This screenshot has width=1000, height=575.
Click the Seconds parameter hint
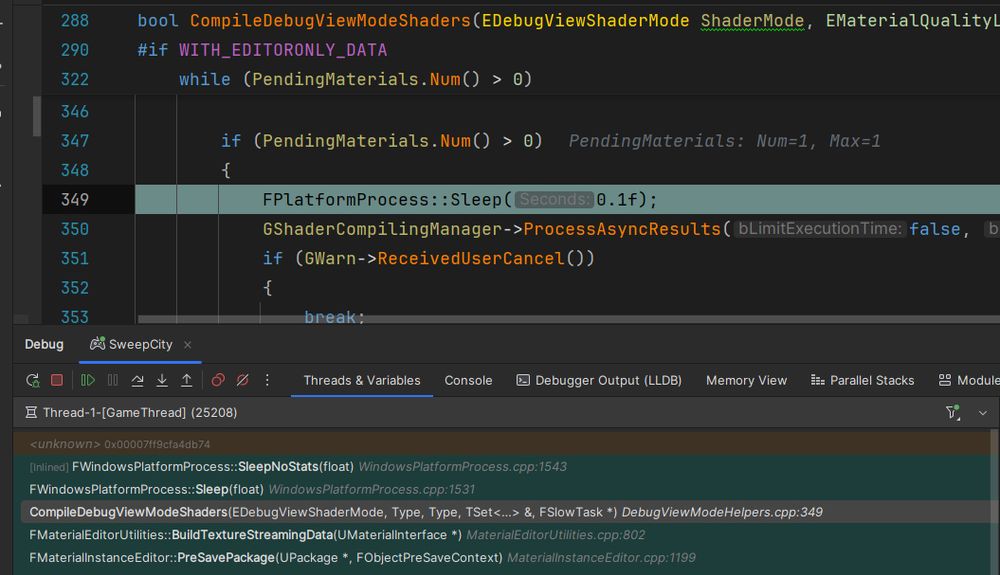coord(554,200)
